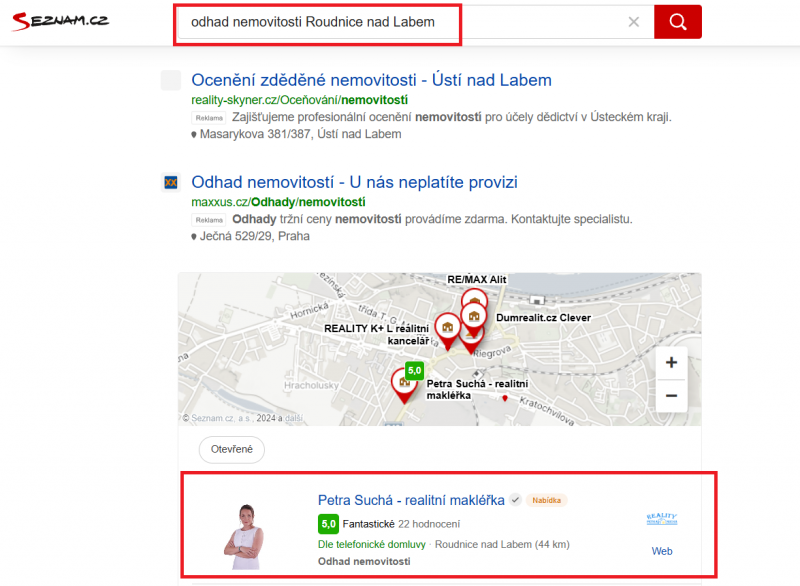Open the Seznam.cz logo homepage

(x=60, y=21)
